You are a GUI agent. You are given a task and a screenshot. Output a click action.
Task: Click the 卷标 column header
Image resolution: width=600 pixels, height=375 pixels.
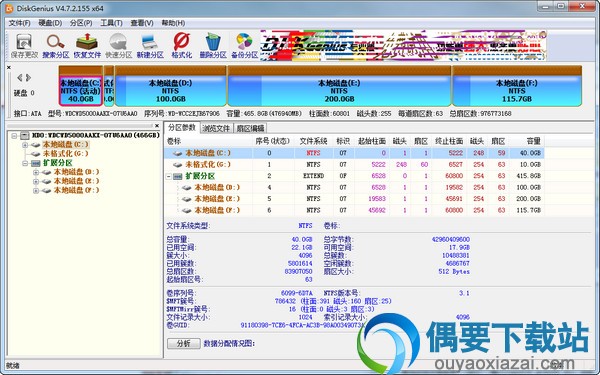209,141
